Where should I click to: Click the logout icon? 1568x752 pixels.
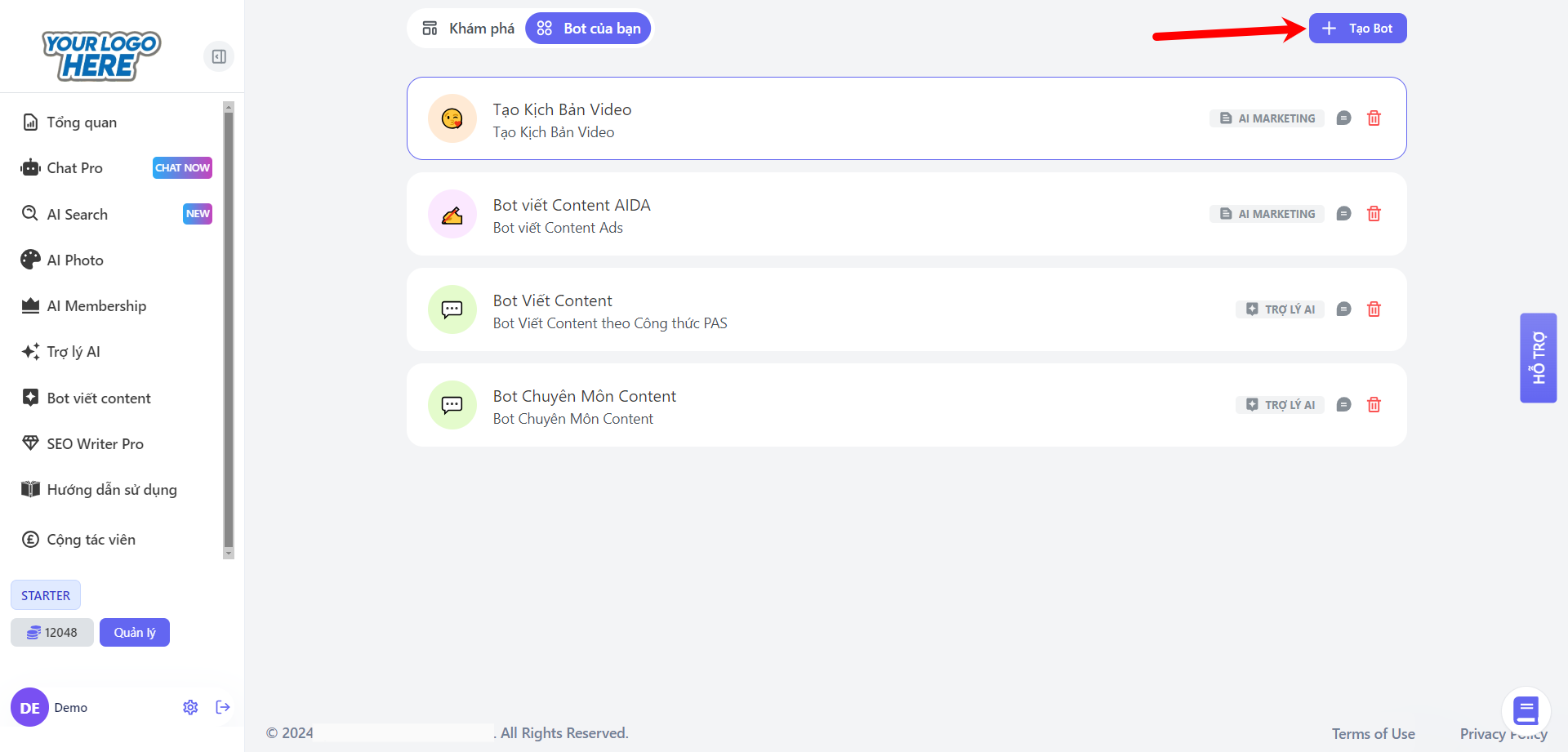pyautogui.click(x=223, y=707)
